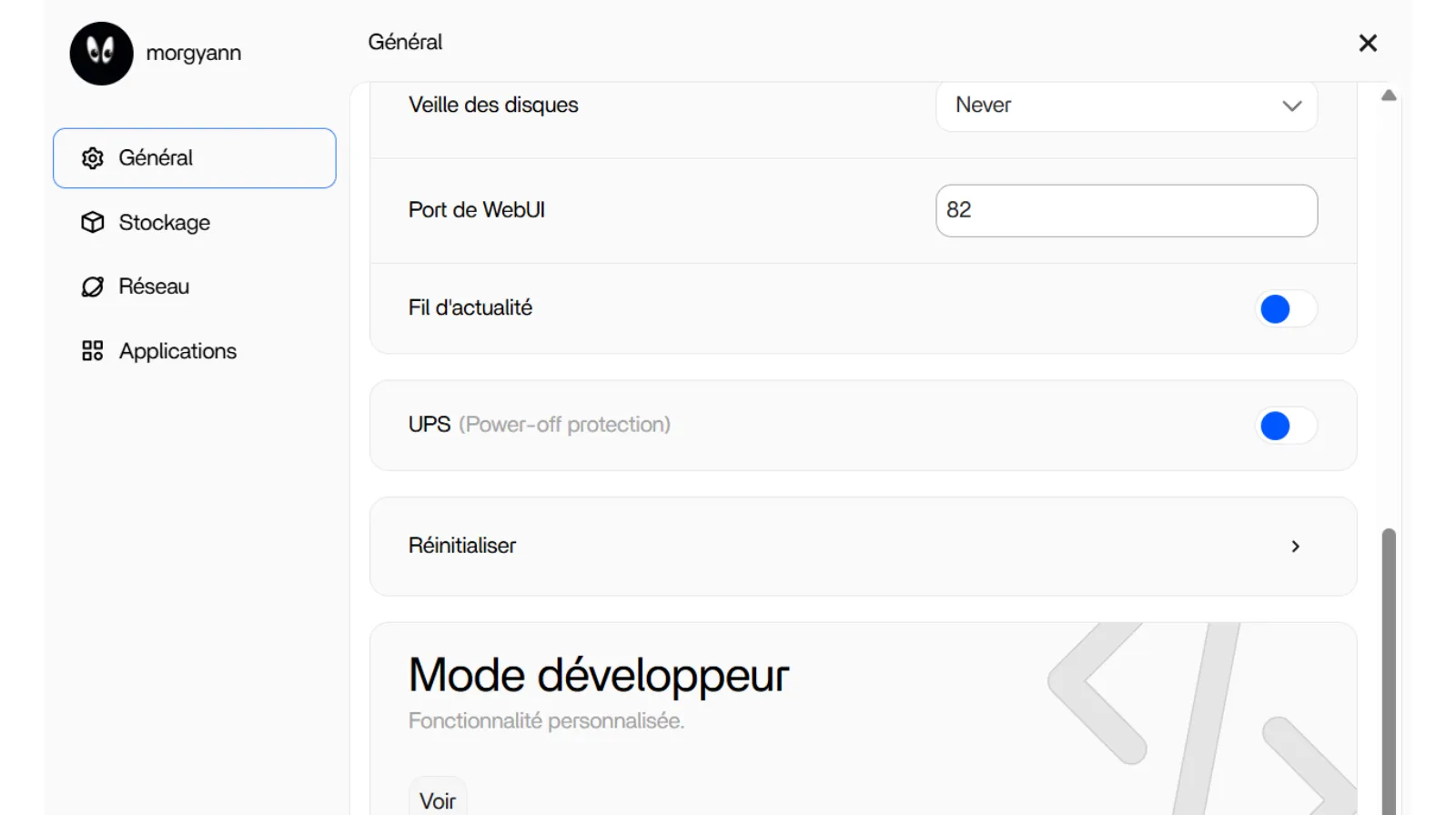Viewport: 1456px width, 815px height.
Task: Expand Réinitialiser using its right arrow
Action: pyautogui.click(x=1295, y=547)
